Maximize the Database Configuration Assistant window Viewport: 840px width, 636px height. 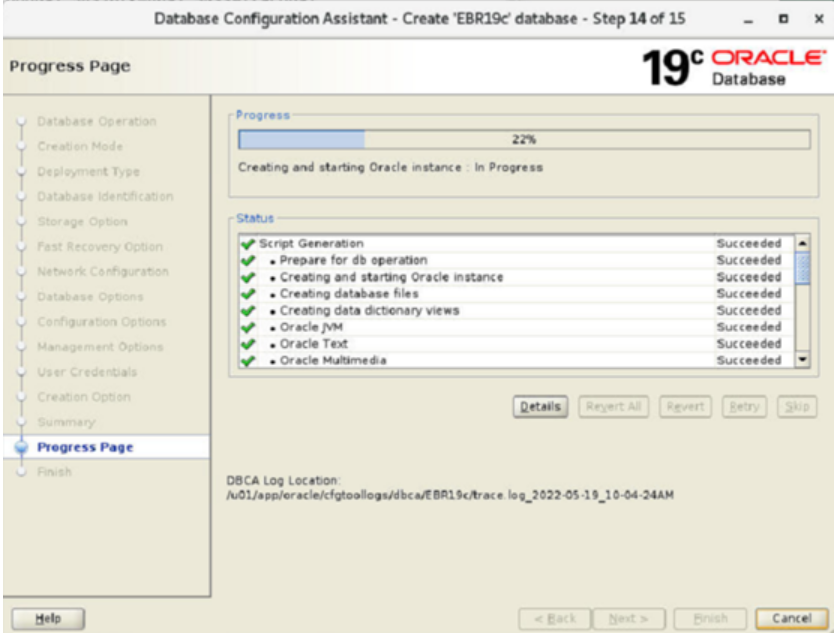pos(783,19)
